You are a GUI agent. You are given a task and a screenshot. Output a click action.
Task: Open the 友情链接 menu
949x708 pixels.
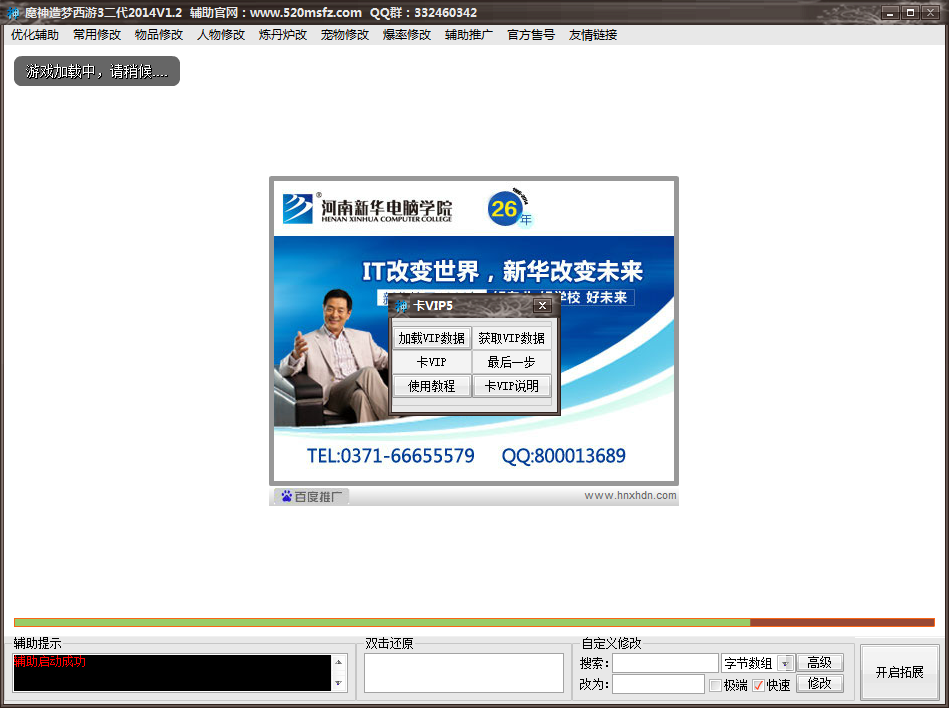click(593, 35)
